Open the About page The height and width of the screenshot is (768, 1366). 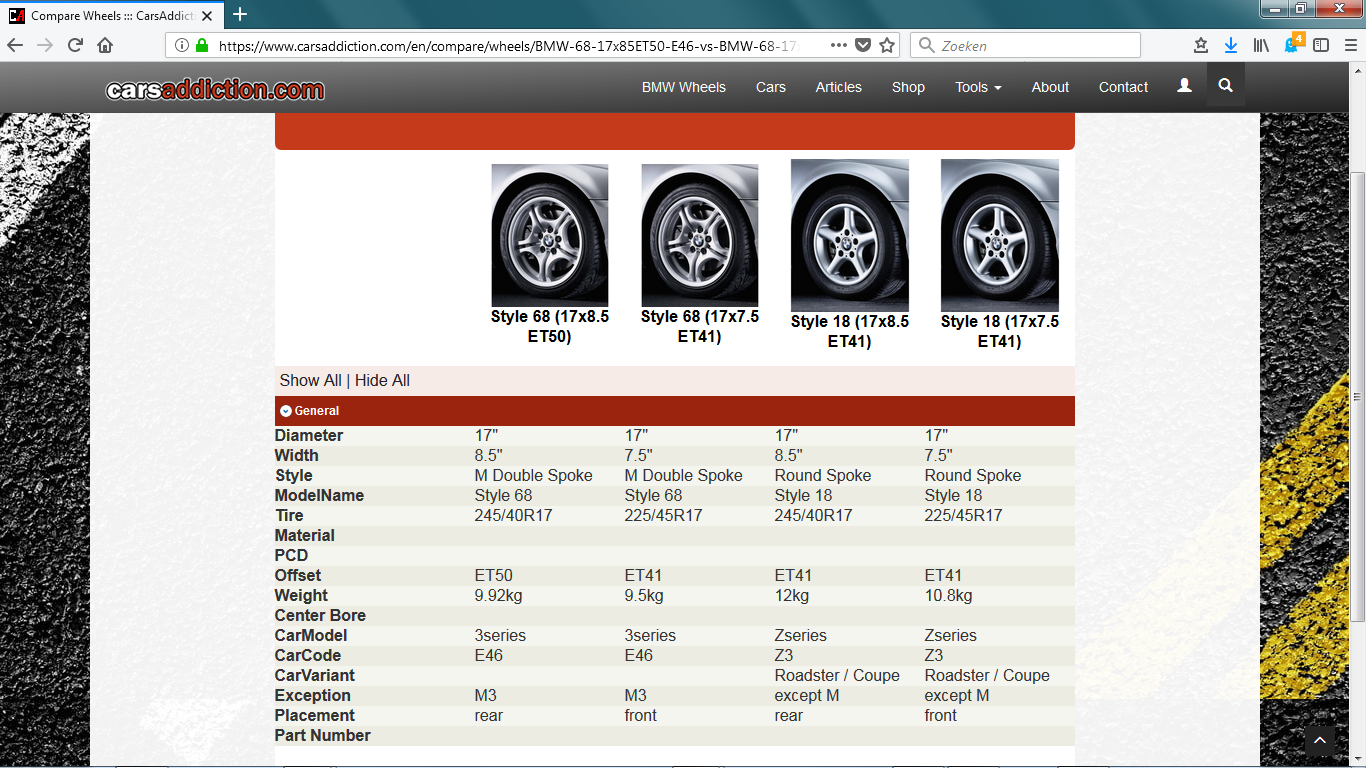pos(1050,87)
